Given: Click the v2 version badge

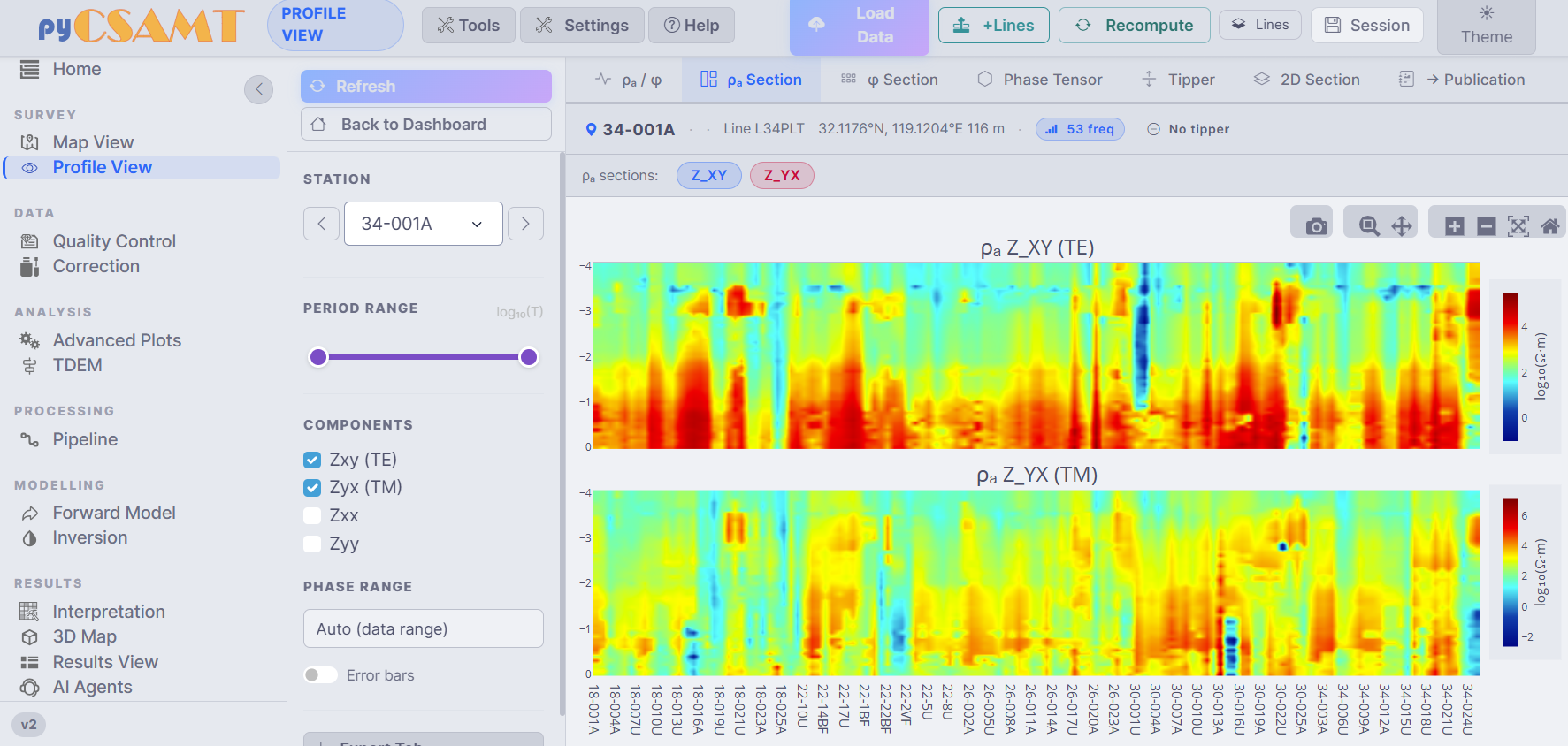Looking at the screenshot, I should (29, 725).
